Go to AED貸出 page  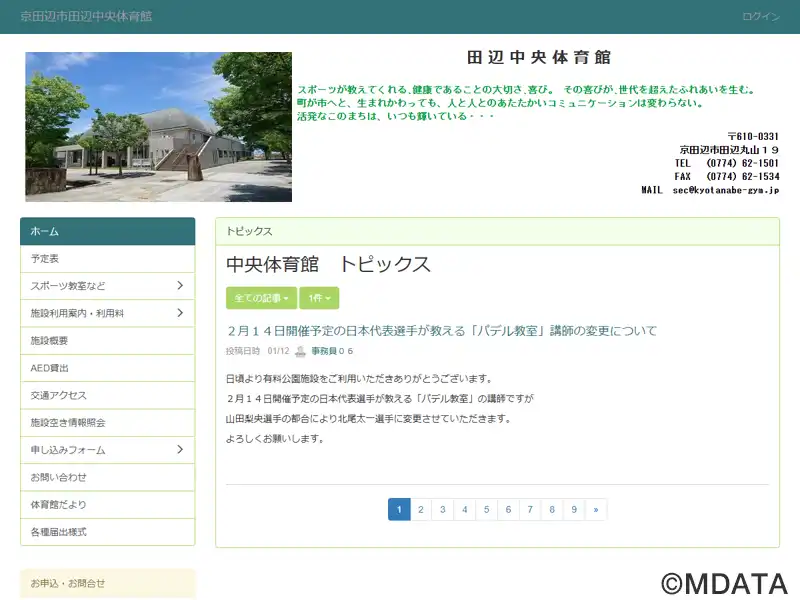point(107,368)
